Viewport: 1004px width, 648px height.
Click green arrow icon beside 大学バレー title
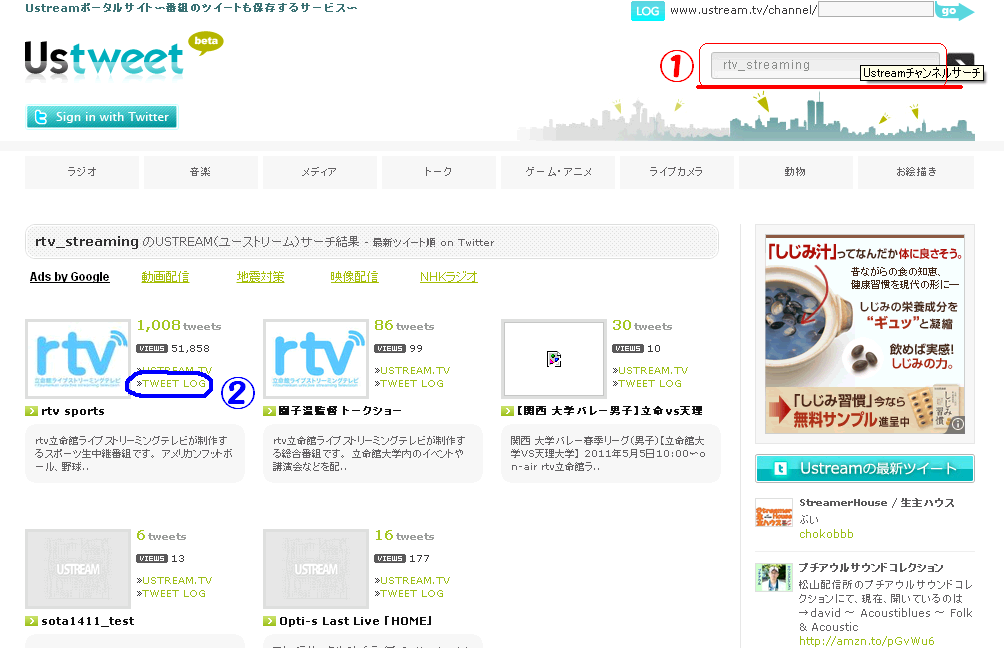coord(507,411)
